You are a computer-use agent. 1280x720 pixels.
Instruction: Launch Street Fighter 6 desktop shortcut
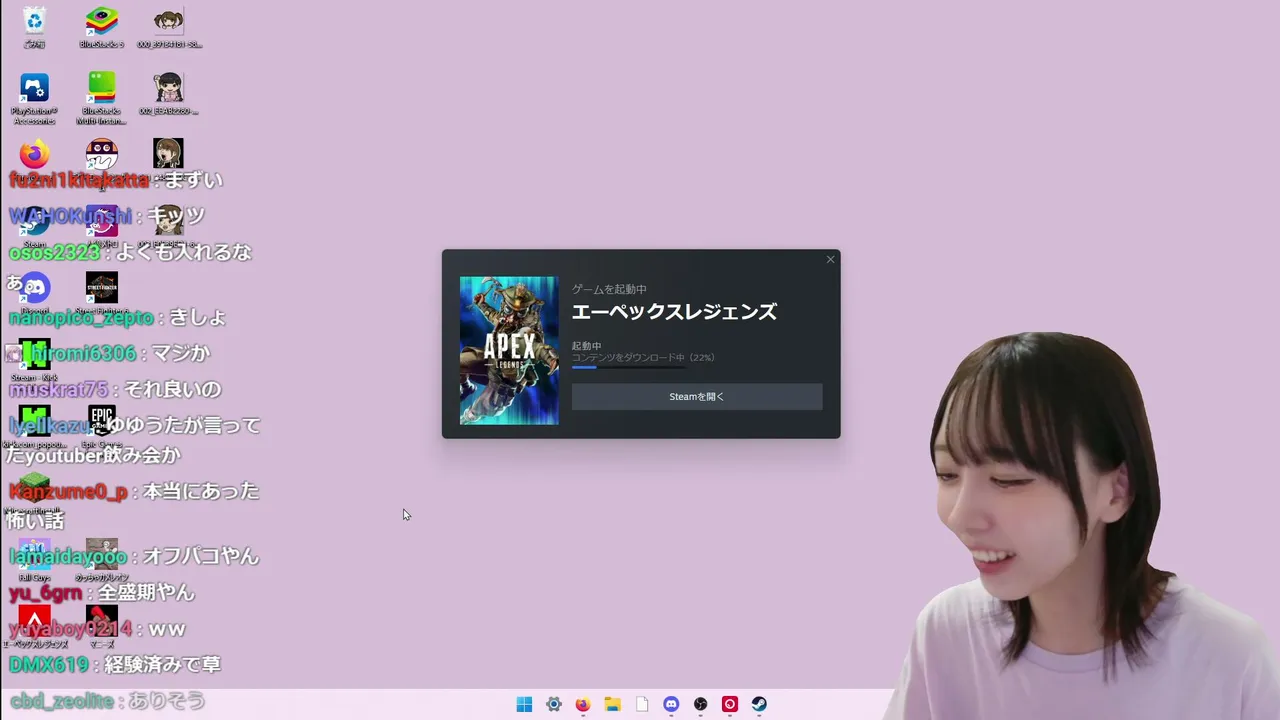101,292
